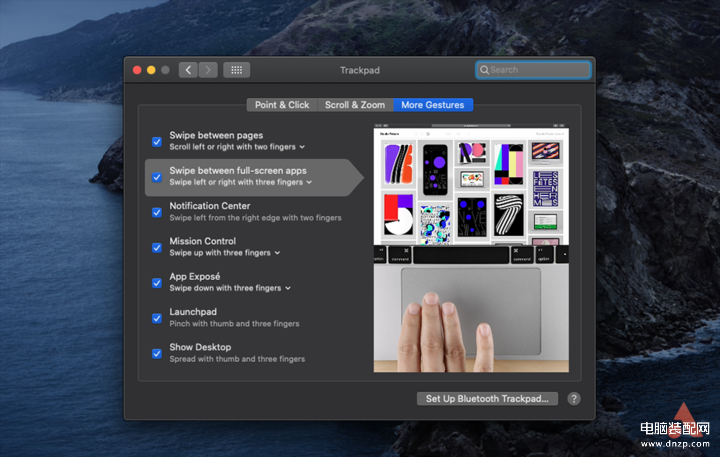Go back with the left arrow button
Image resolution: width=720 pixels, height=457 pixels.
(188, 70)
